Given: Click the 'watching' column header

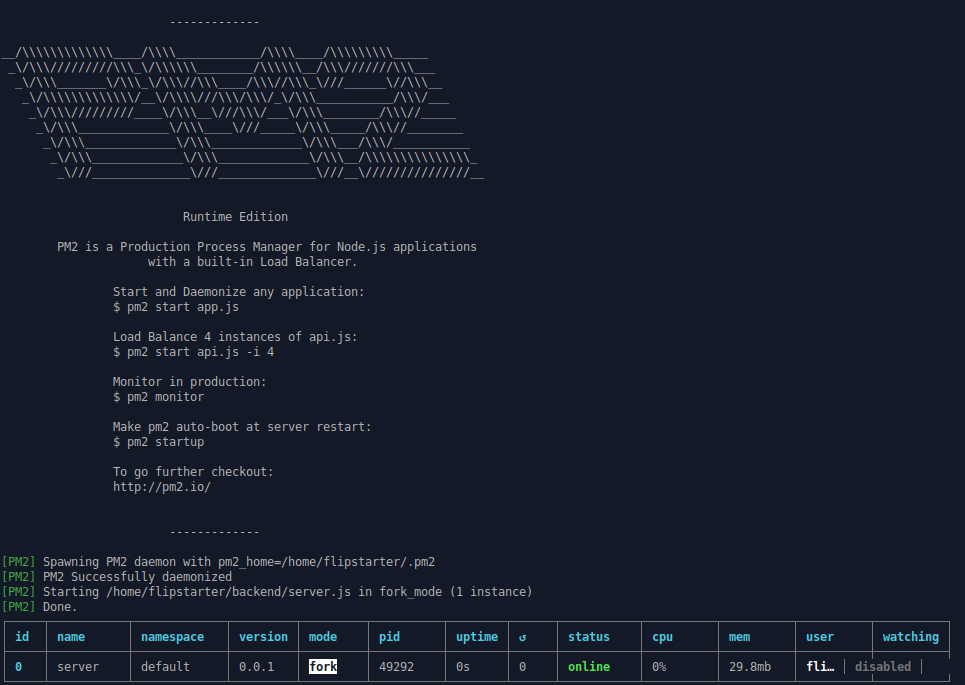Looking at the screenshot, I should (911, 637).
